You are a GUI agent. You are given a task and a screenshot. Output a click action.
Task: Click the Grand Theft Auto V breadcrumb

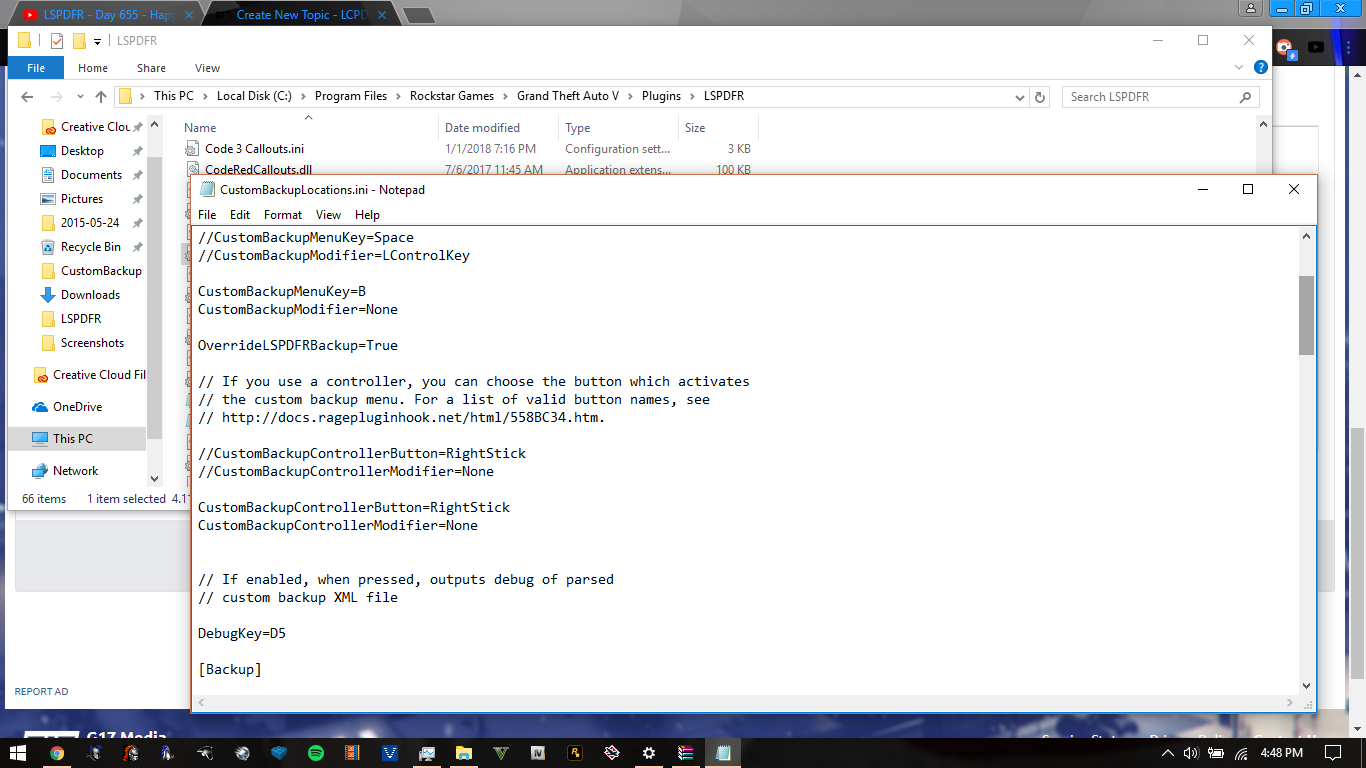[x=568, y=97]
